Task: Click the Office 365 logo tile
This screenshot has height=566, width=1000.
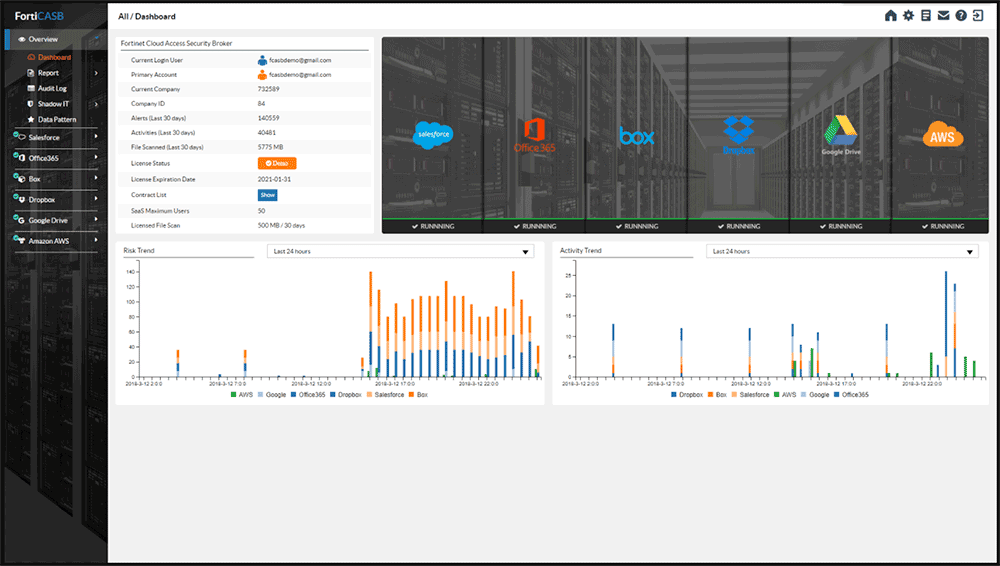Action: (534, 135)
